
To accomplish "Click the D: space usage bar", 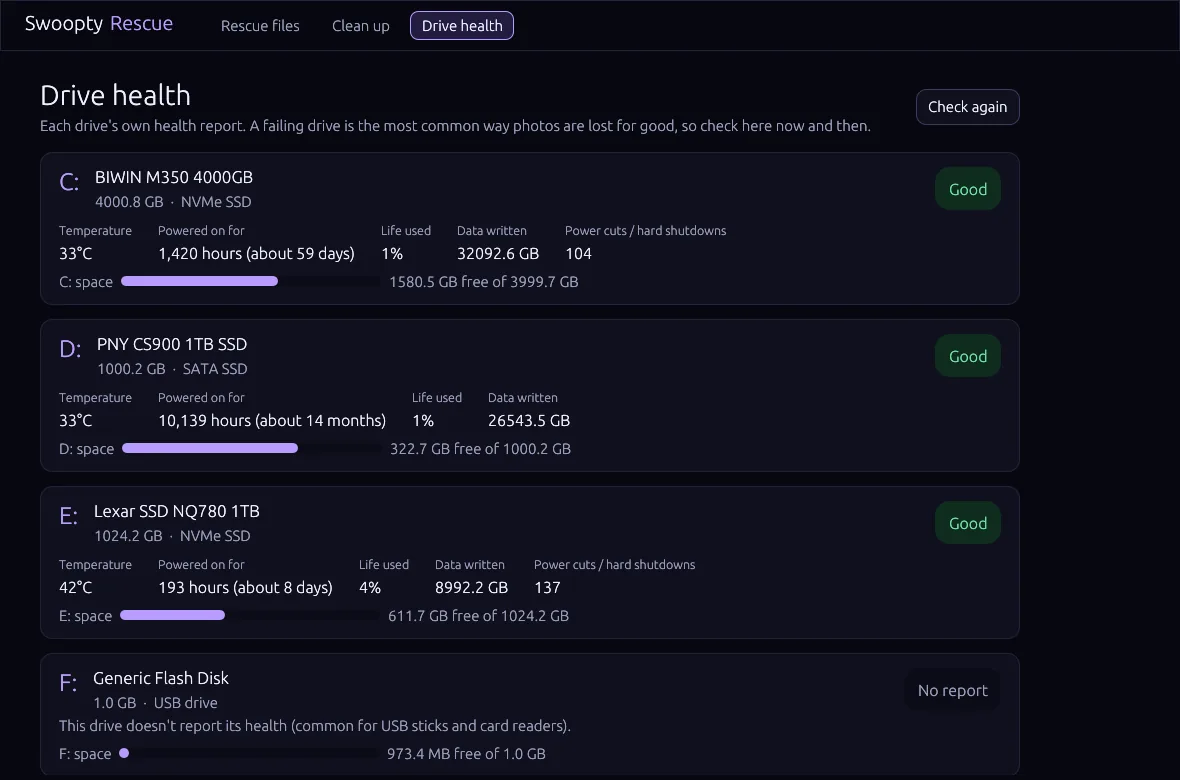I will coord(251,449).
